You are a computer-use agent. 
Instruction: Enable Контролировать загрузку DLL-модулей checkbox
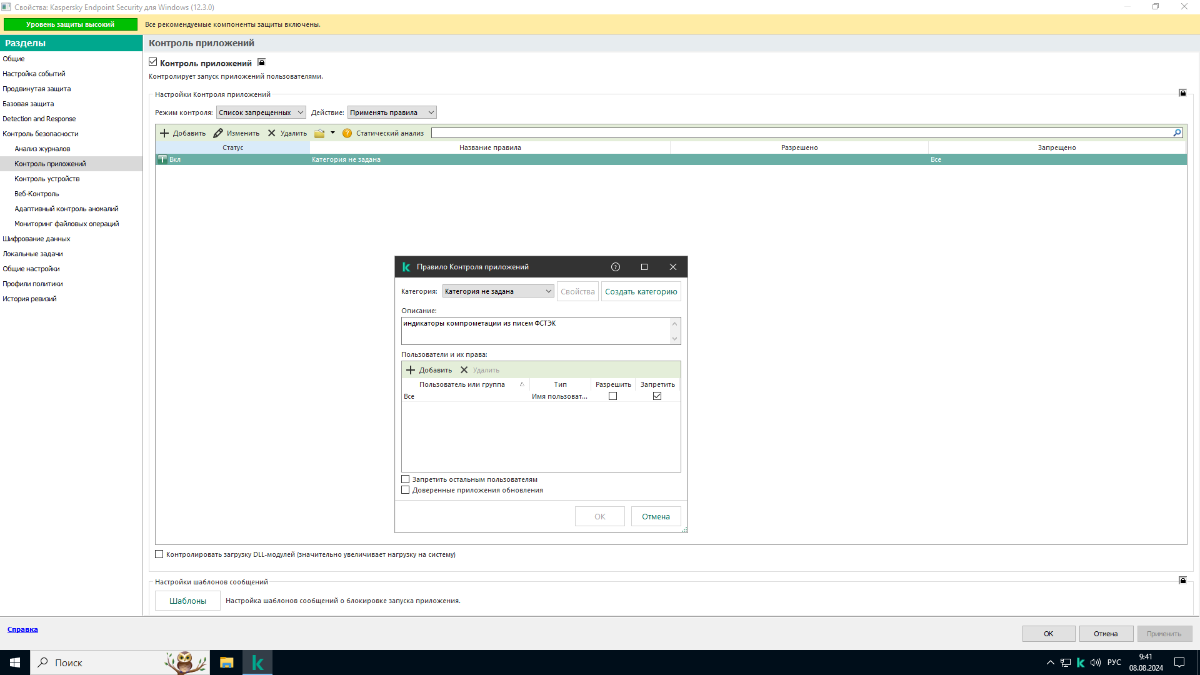tap(159, 554)
